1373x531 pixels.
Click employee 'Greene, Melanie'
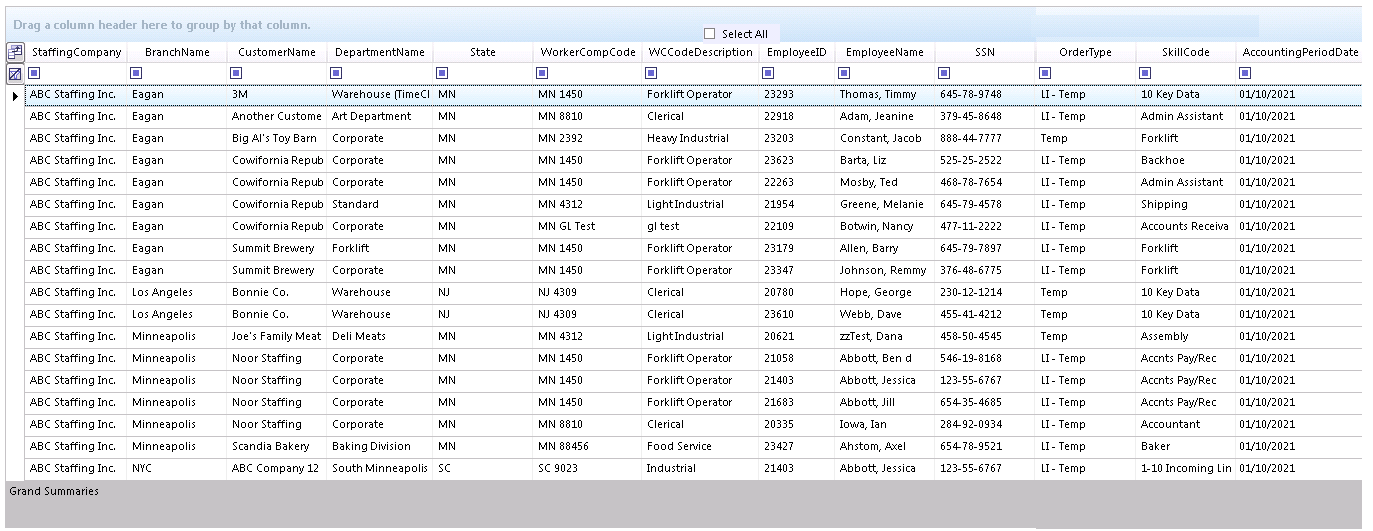885,205
